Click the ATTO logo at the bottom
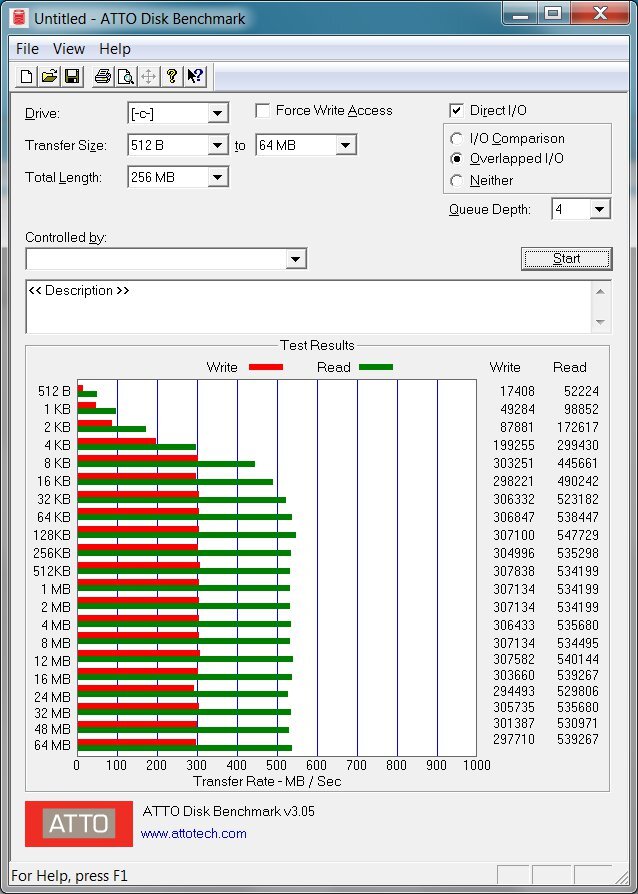The width and height of the screenshot is (638, 894). pyautogui.click(x=79, y=824)
